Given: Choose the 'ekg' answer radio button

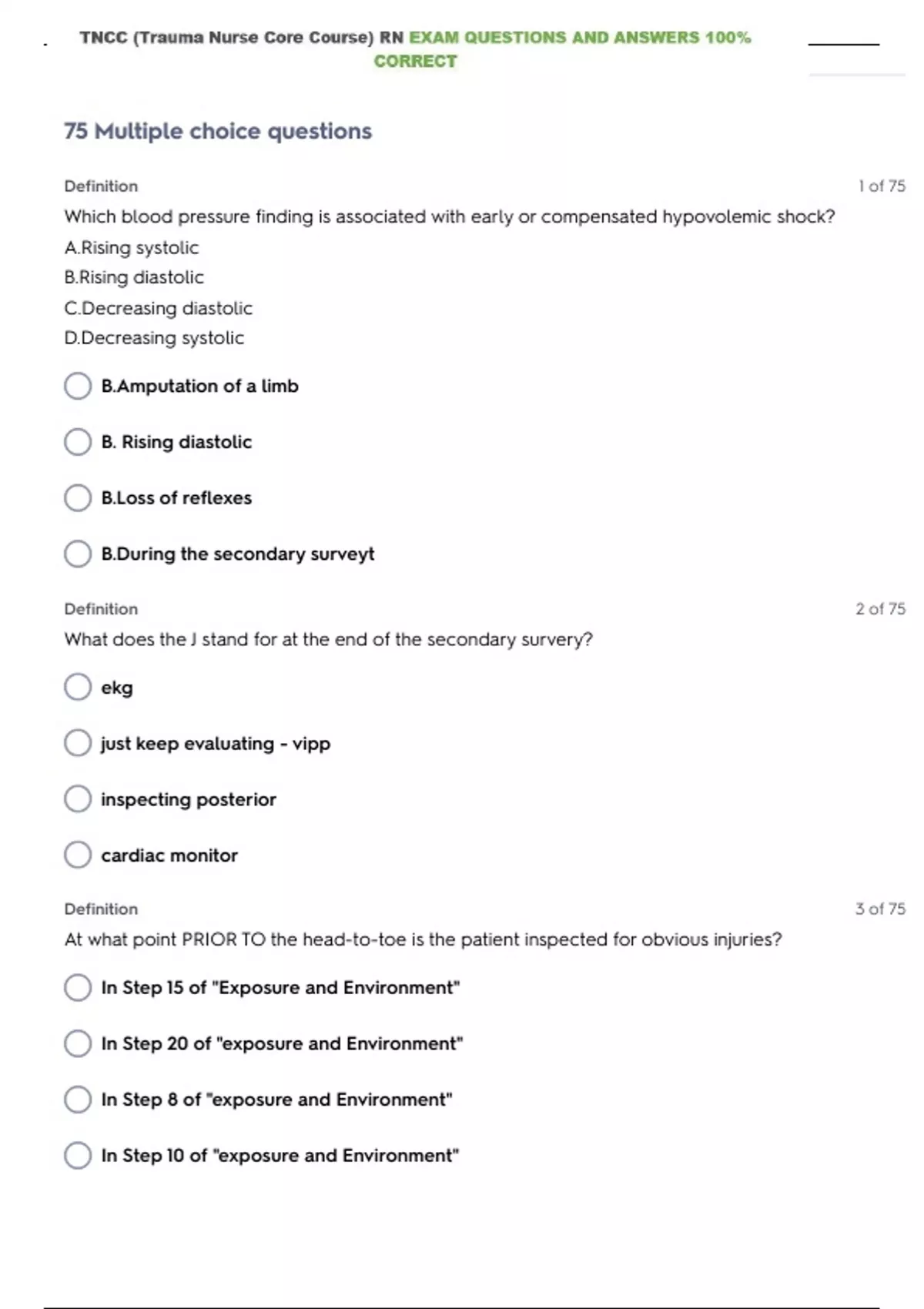Looking at the screenshot, I should [x=78, y=687].
